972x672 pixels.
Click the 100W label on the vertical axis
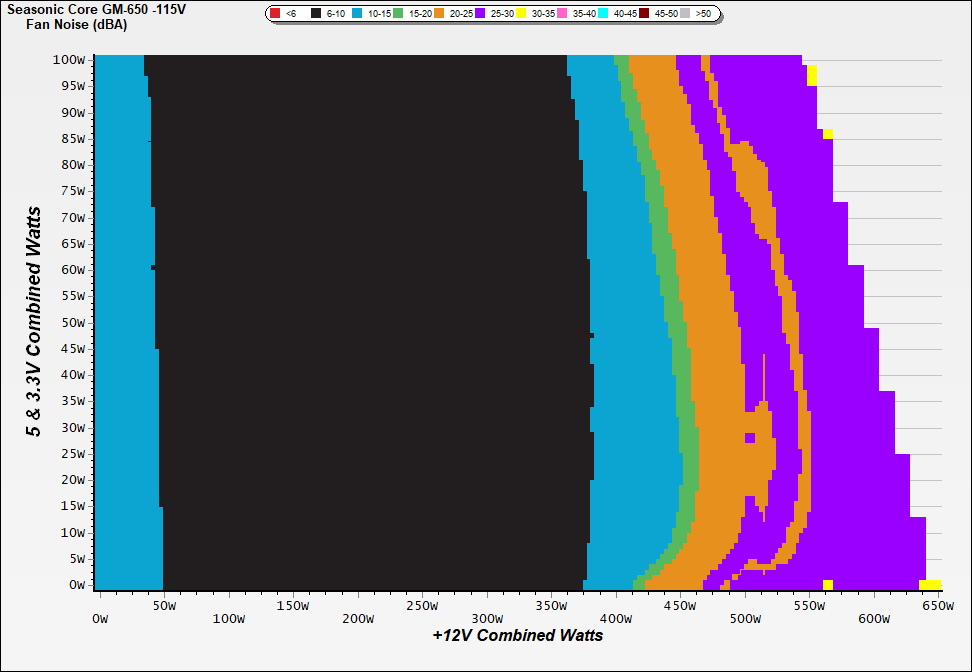point(69,60)
